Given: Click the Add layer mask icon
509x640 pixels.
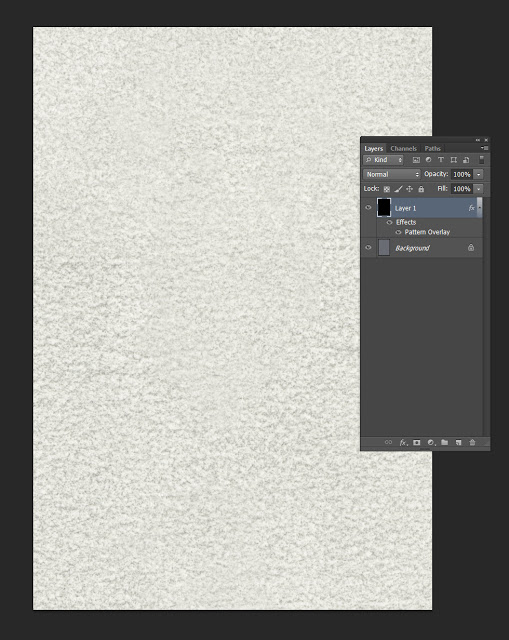Looking at the screenshot, I should tap(416, 442).
